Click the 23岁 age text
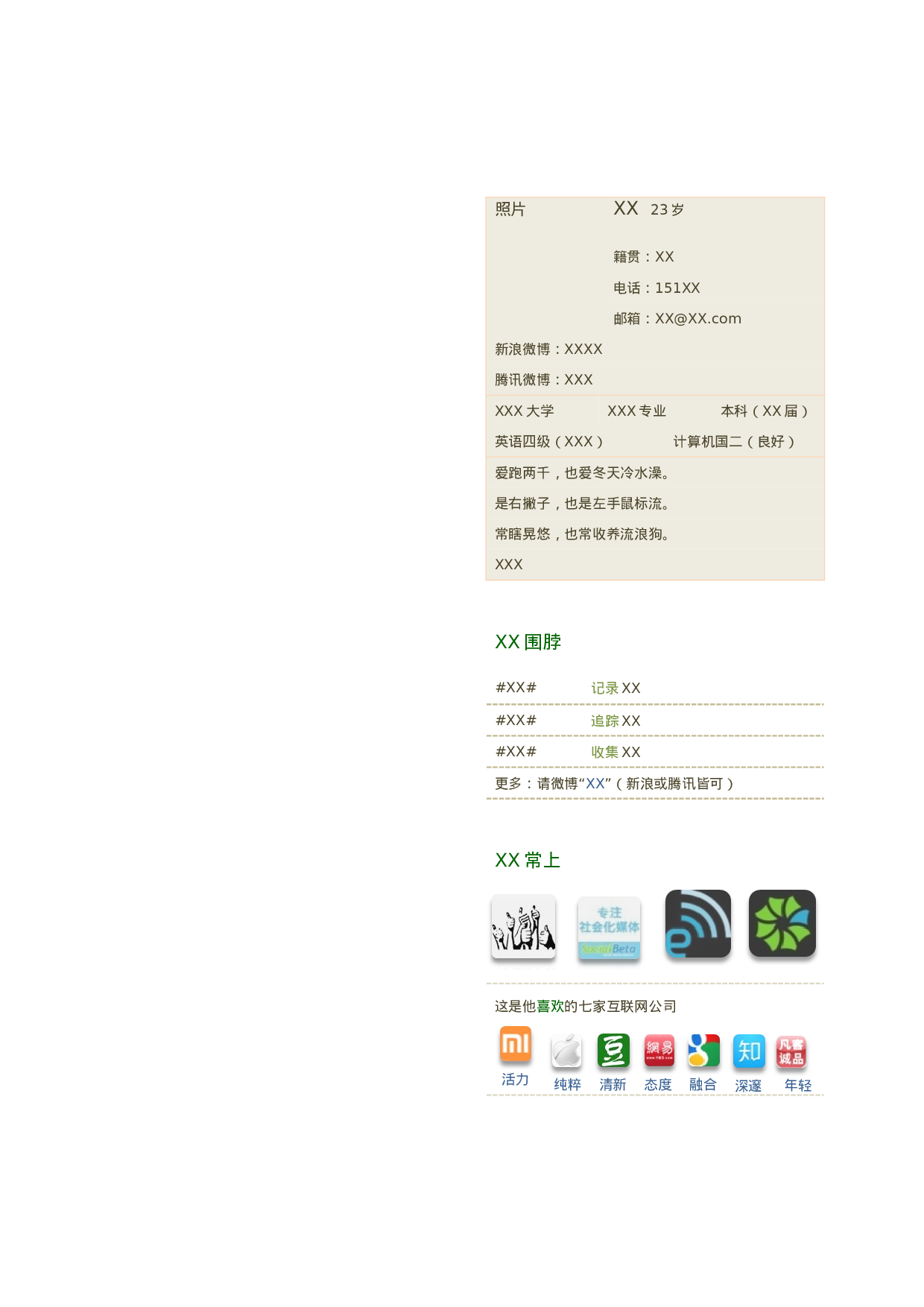924x1307 pixels. 667,209
